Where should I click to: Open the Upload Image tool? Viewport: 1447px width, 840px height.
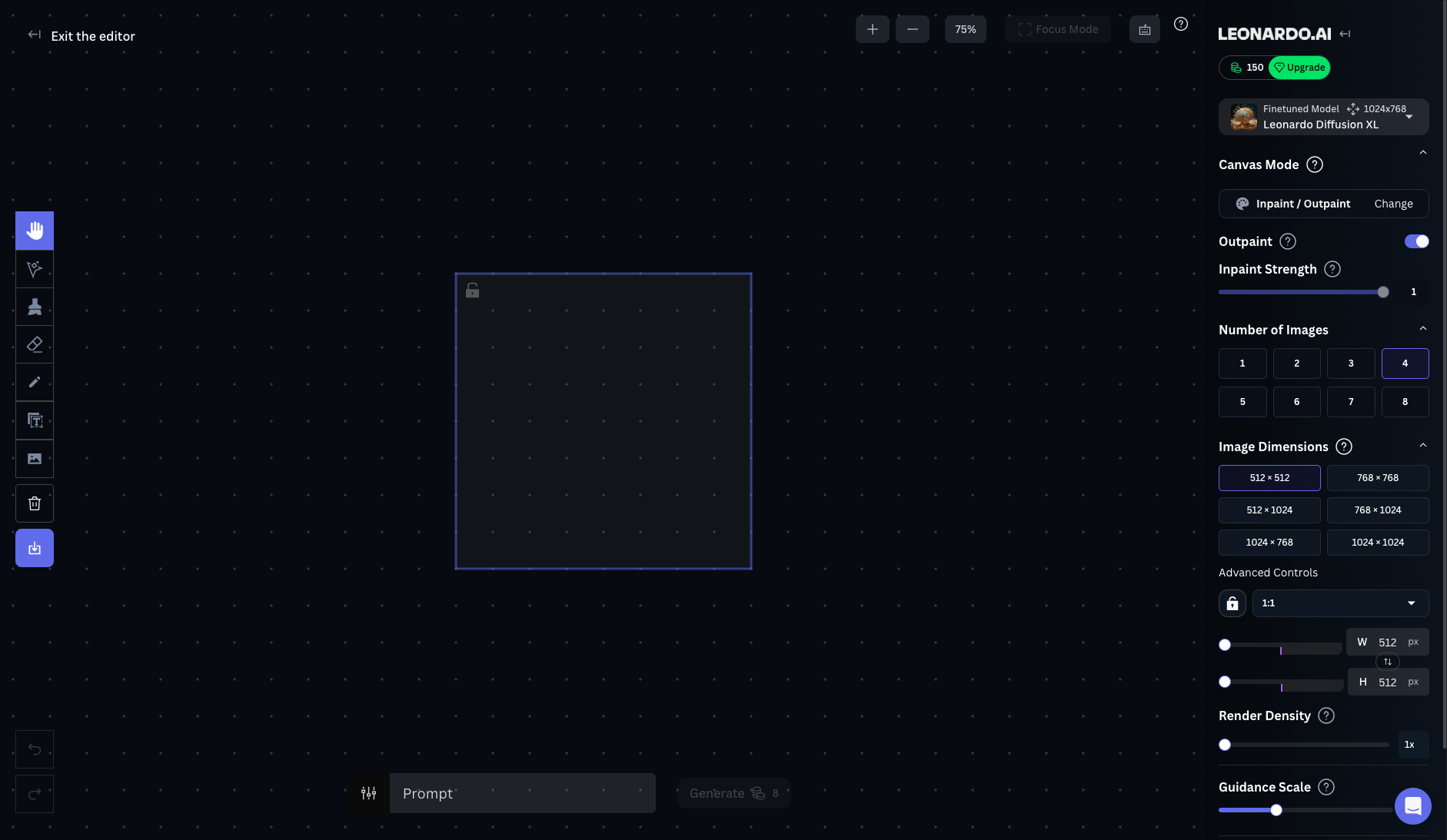35,459
